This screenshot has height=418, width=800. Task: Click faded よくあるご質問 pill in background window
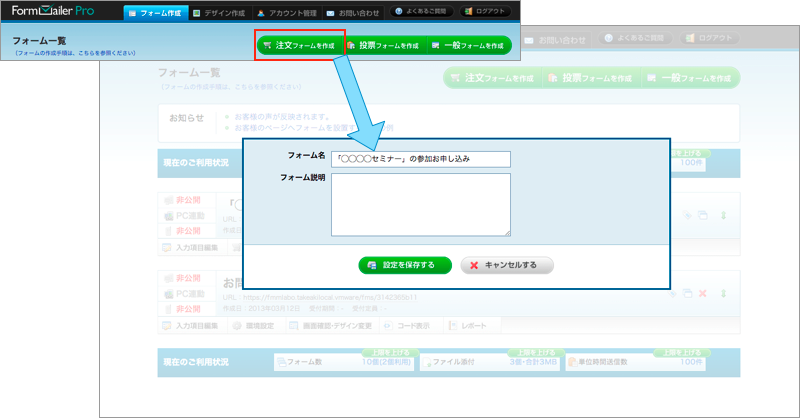pos(635,38)
